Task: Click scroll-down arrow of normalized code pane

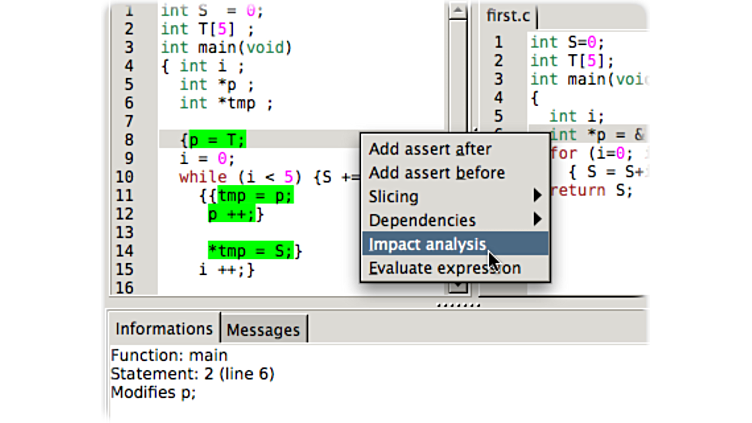Action: pos(457,285)
